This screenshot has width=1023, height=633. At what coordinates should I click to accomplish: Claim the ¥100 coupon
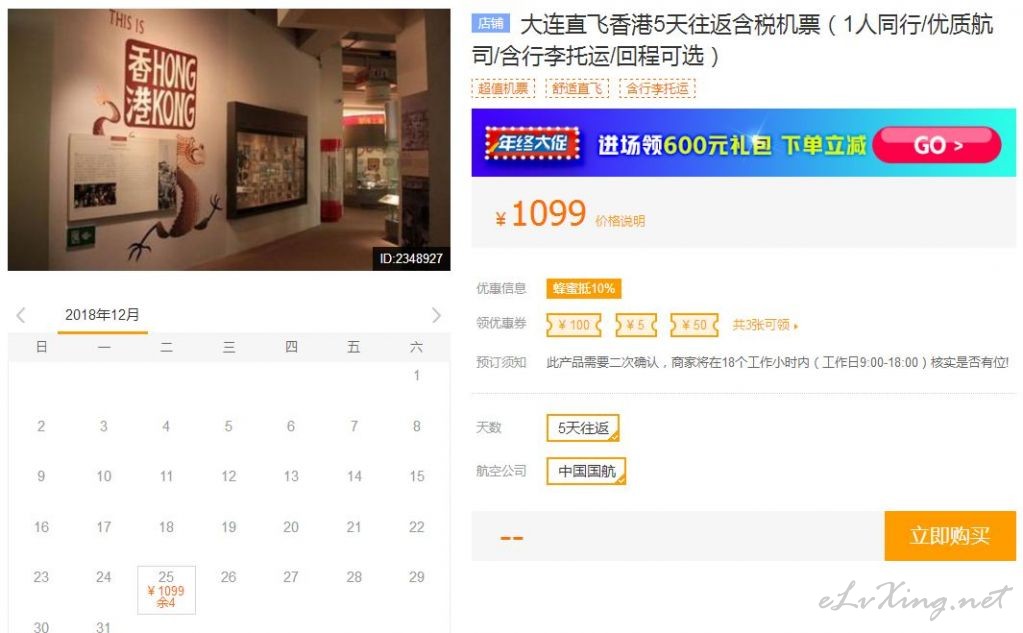pyautogui.click(x=573, y=324)
